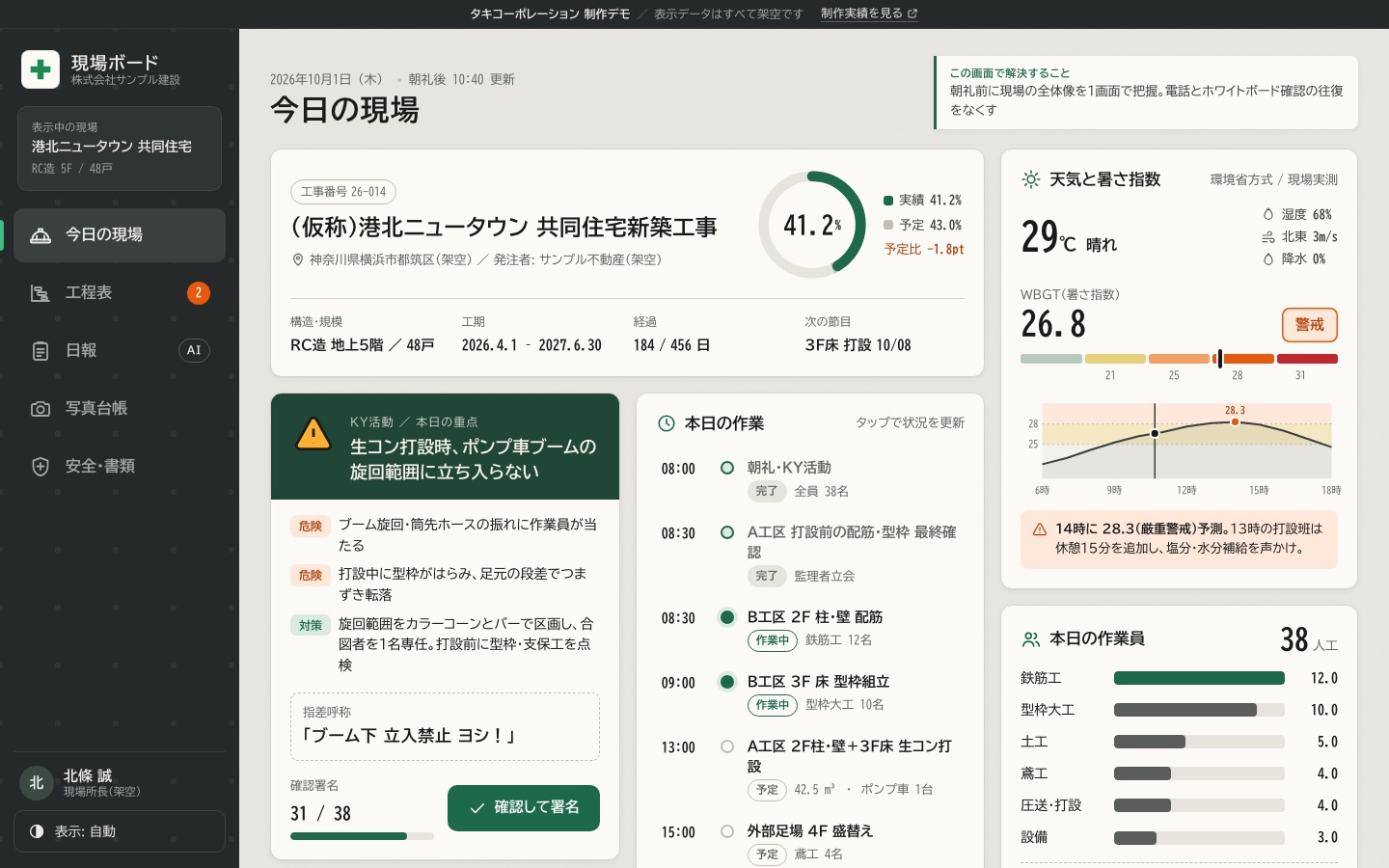Click the droplet icon beside 湿度 68%
The image size is (1389, 868).
pos(1268,214)
